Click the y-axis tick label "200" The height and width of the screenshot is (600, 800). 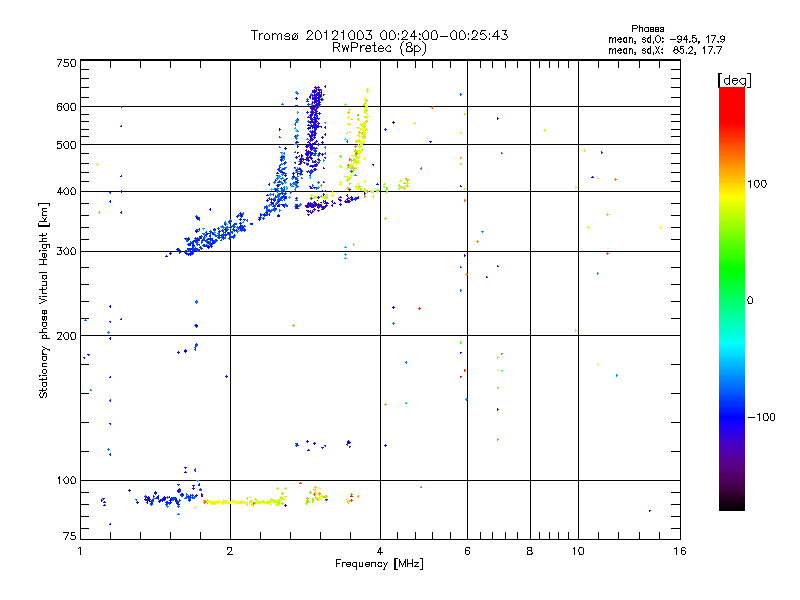[x=67, y=336]
